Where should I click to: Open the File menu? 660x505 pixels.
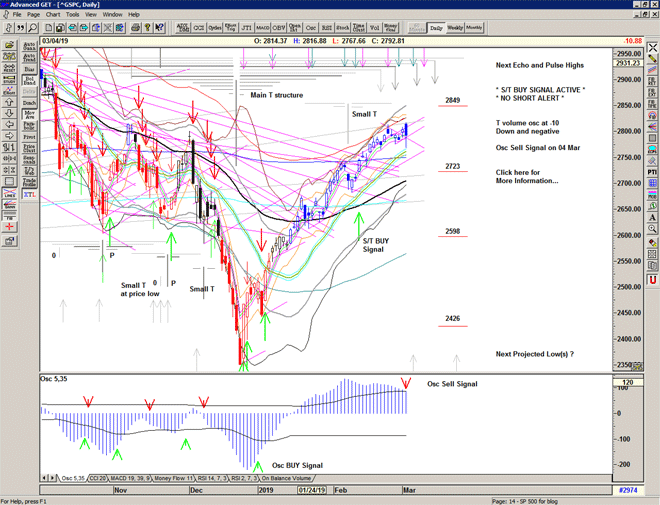[17, 15]
